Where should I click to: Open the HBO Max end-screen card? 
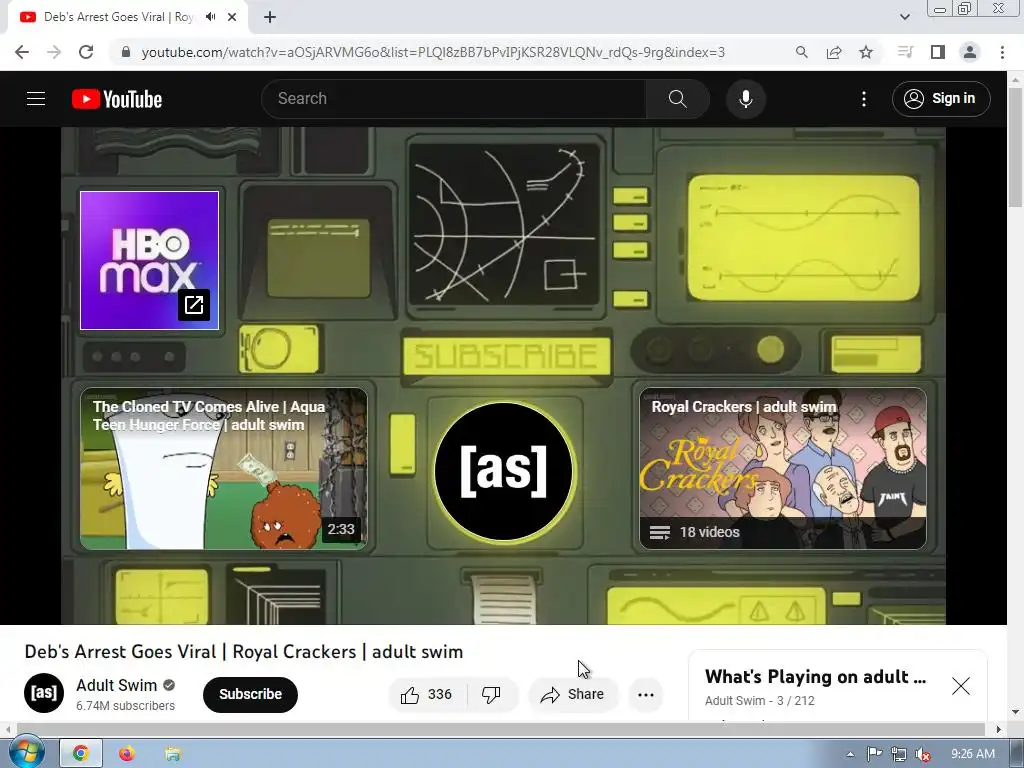tap(149, 260)
